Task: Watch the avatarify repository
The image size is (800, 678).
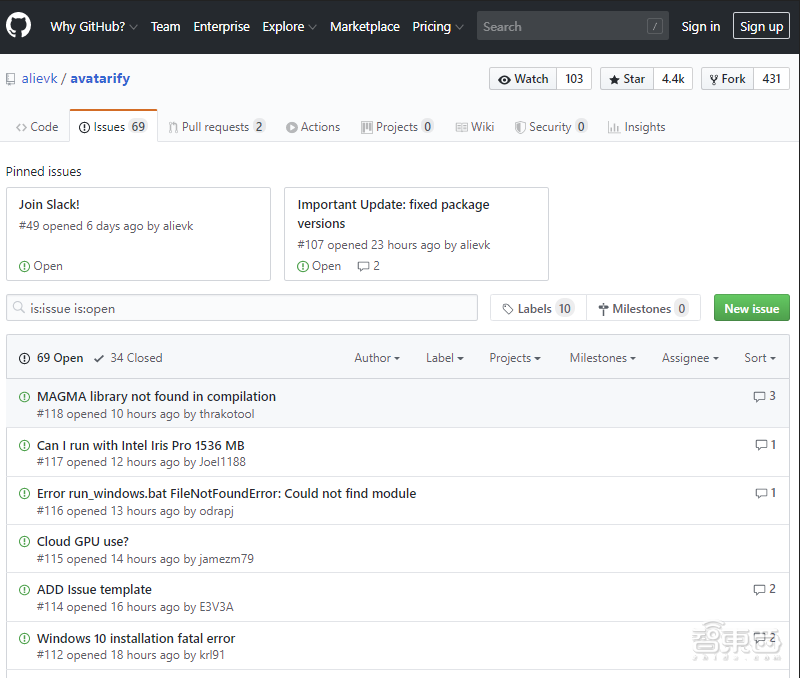Action: tap(523, 79)
